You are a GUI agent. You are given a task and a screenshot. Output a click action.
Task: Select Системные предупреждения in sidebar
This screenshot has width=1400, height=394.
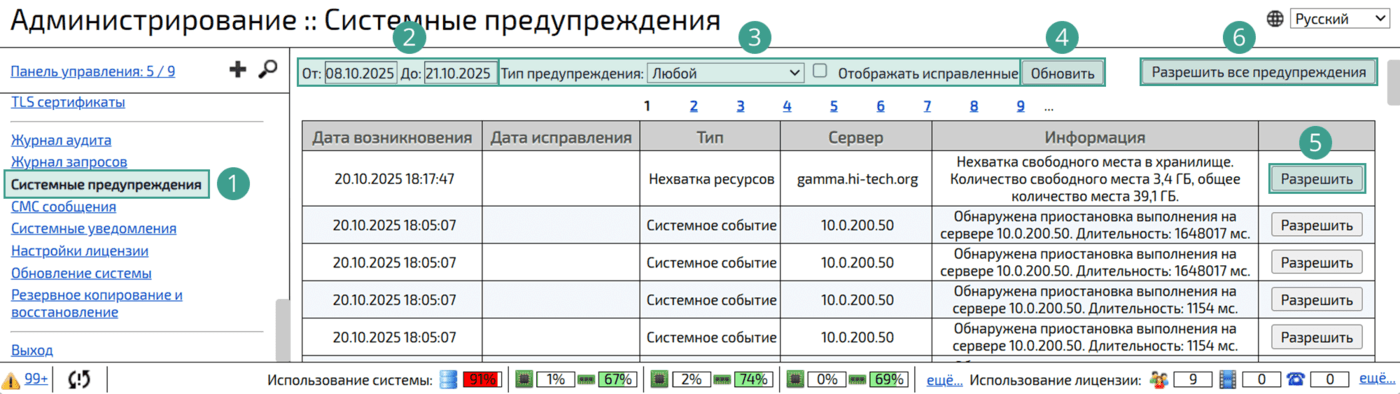(x=107, y=184)
